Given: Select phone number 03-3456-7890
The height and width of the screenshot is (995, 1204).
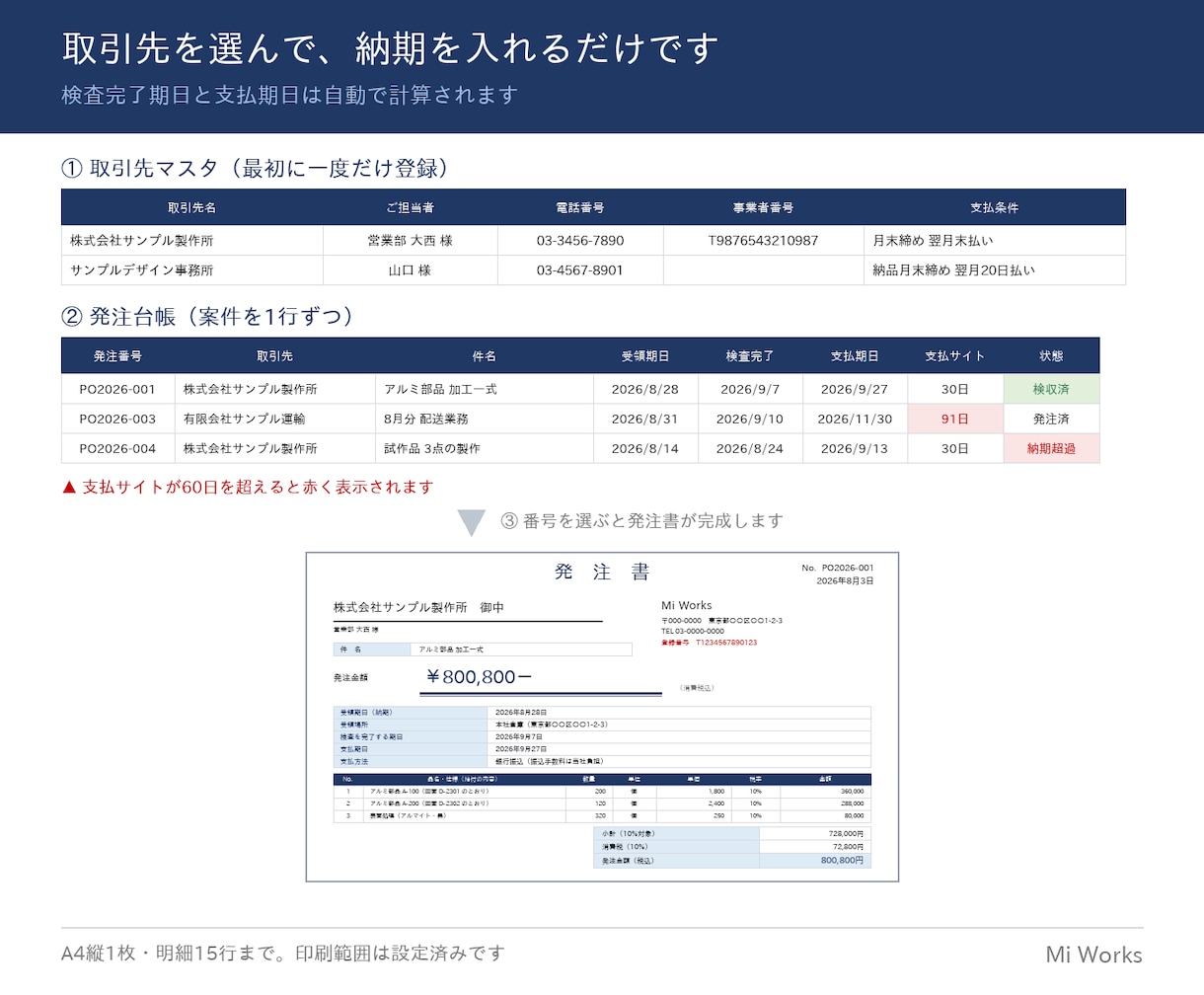Looking at the screenshot, I should click(x=580, y=241).
